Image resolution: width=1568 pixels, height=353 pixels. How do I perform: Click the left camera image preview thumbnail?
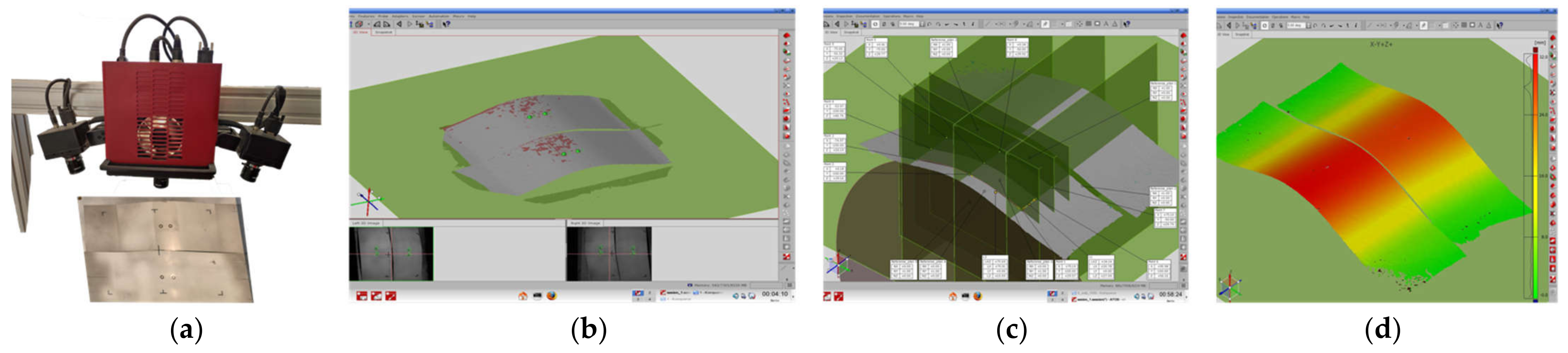(x=391, y=254)
